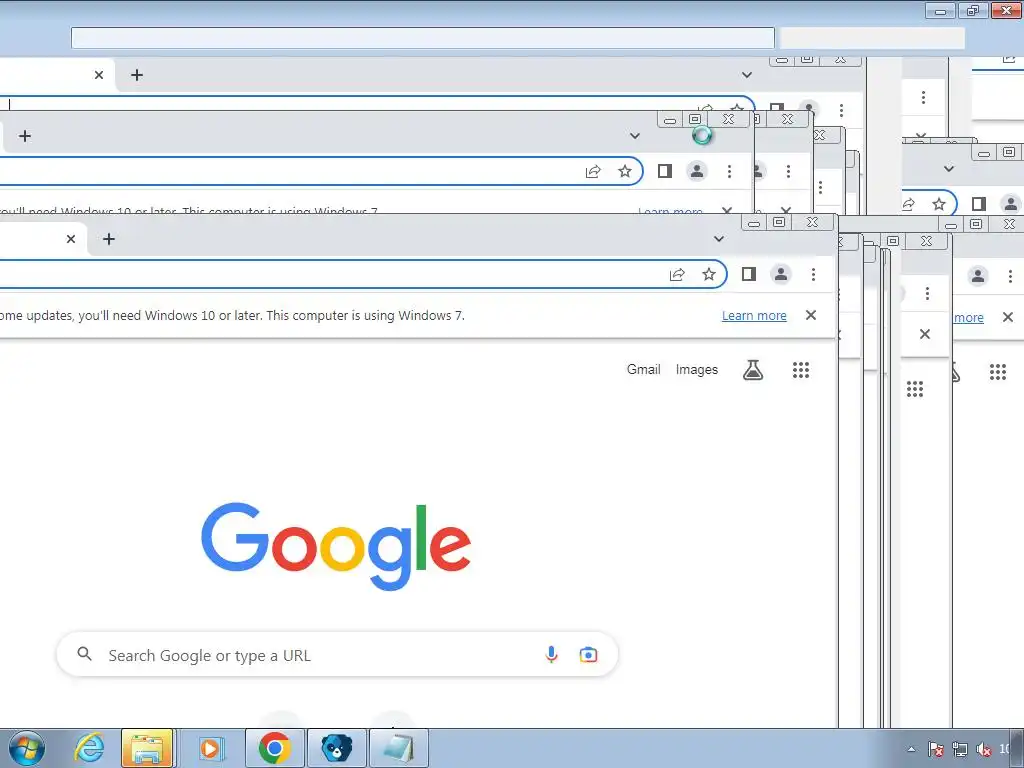The image size is (1024, 768).
Task: Click the magnifier icon in Google search box
Action: (x=84, y=654)
